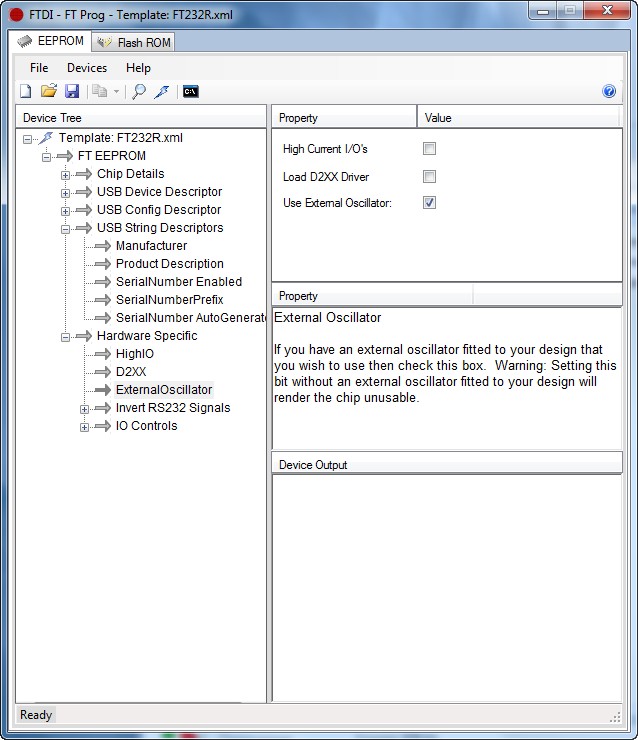The image size is (638, 740).
Task: Select the HighIO tree item
Action: point(134,354)
